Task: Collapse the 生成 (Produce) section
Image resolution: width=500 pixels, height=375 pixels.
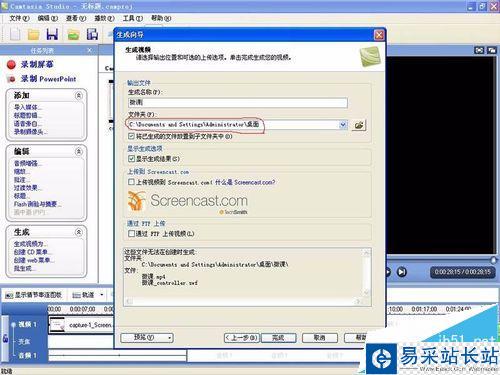Action: point(79,232)
